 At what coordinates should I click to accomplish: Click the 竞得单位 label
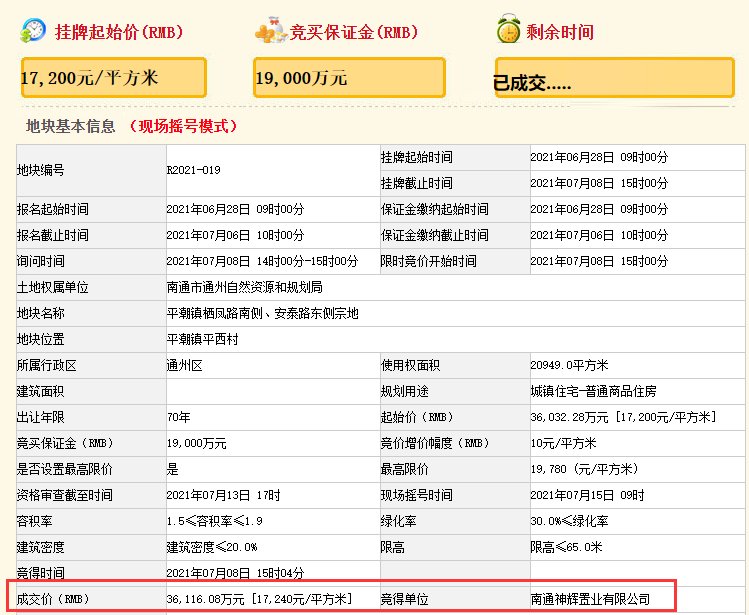click(x=405, y=599)
